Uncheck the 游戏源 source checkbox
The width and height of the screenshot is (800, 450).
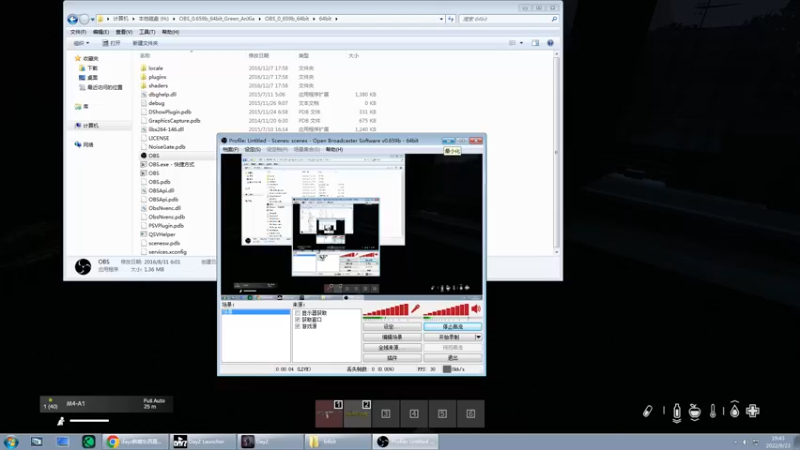tap(297, 326)
